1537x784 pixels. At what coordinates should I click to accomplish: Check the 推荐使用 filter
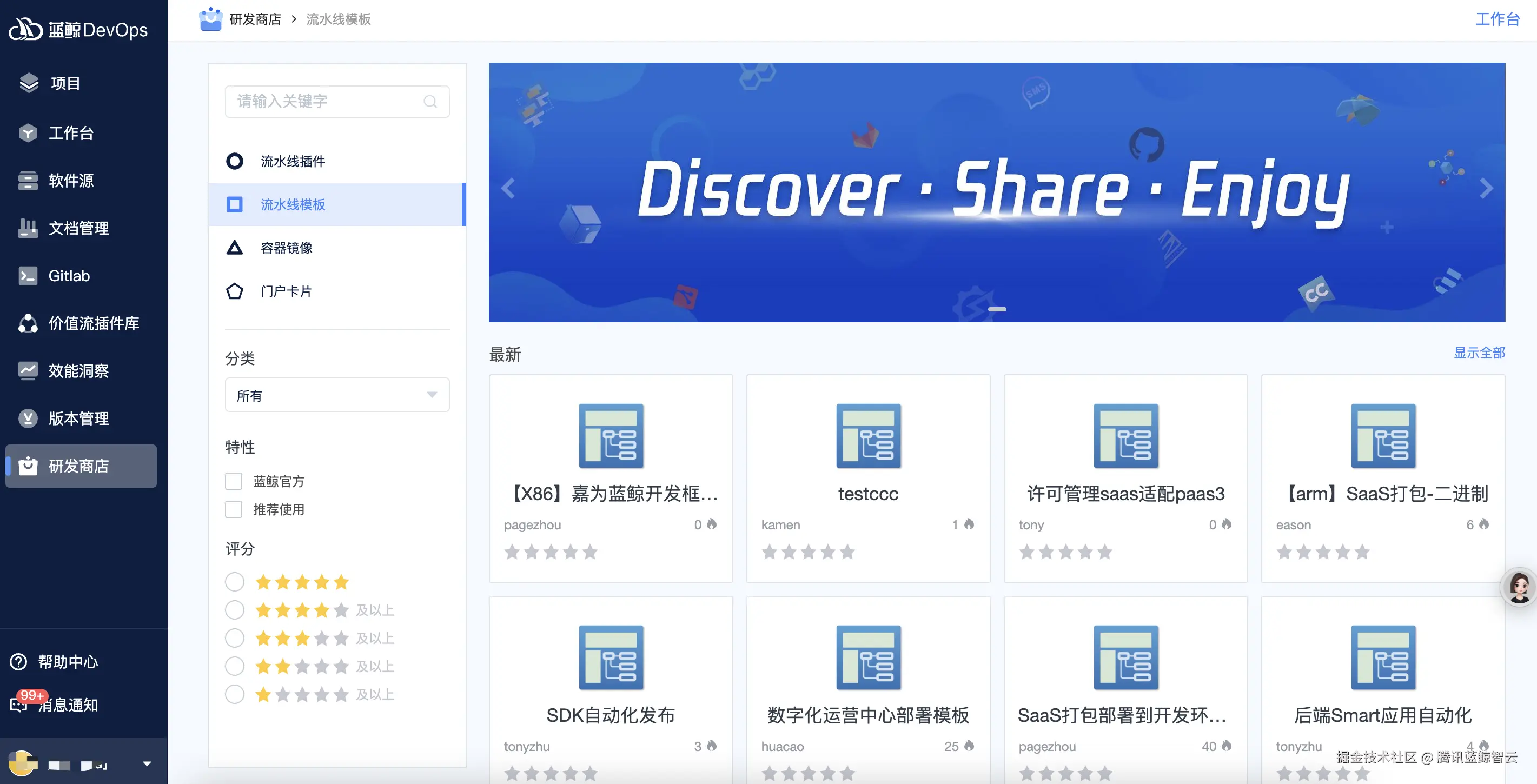pos(234,509)
